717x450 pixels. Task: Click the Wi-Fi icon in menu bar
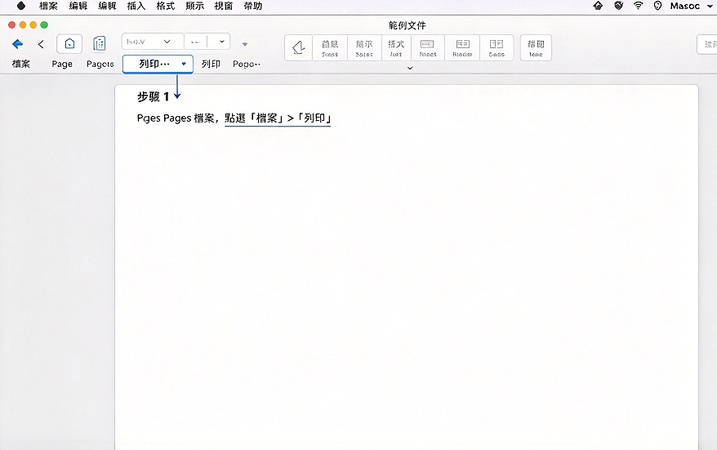[x=638, y=6]
